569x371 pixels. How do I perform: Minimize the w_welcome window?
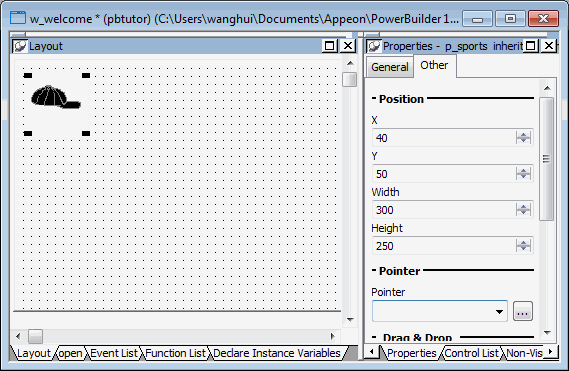(478, 19)
